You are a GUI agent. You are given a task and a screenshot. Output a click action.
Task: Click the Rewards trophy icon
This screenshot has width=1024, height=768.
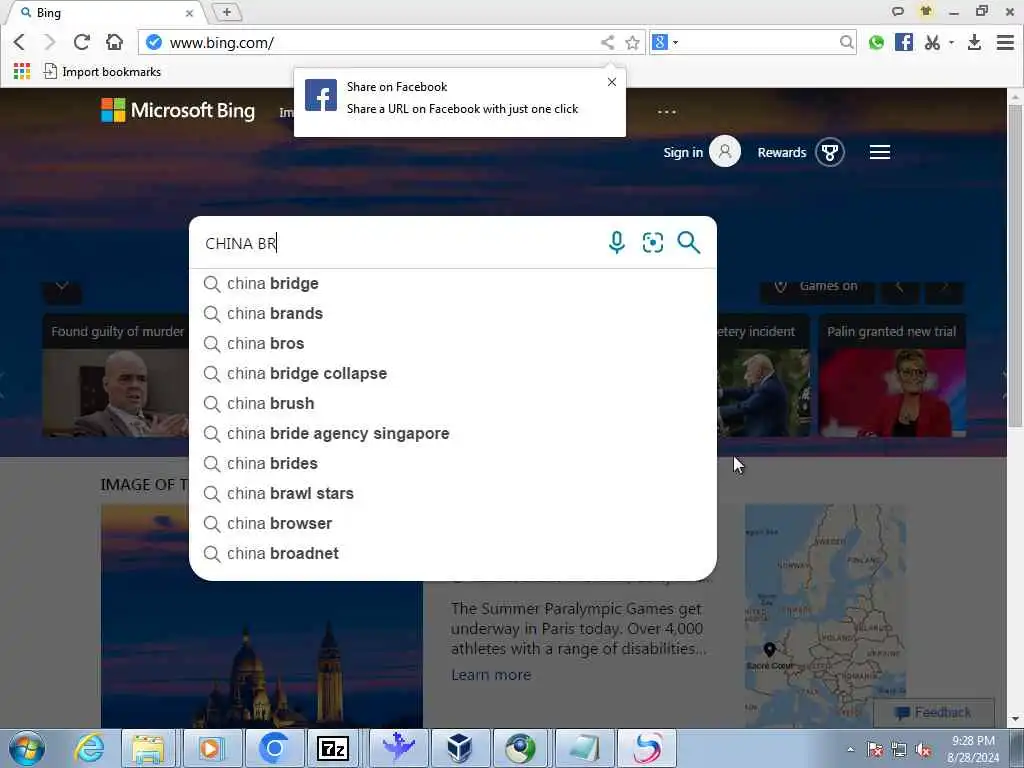(829, 152)
